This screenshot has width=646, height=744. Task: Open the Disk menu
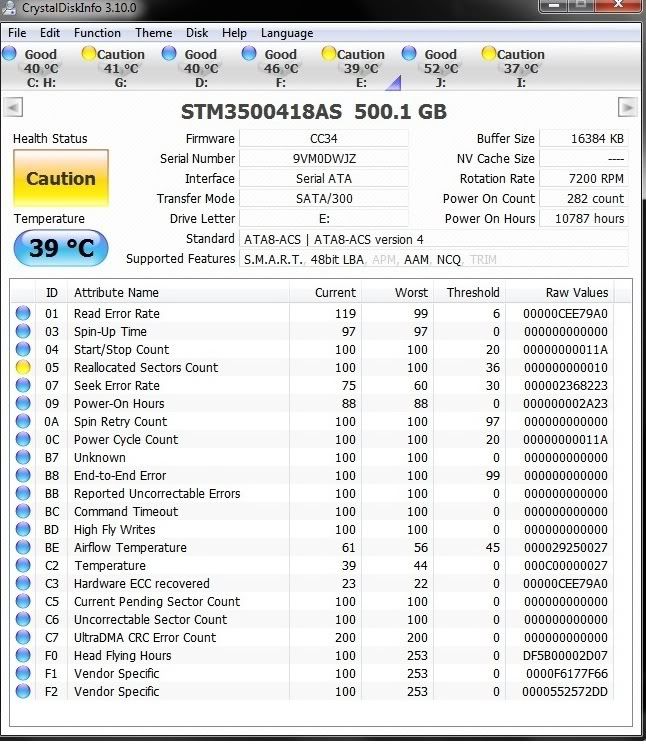(197, 33)
